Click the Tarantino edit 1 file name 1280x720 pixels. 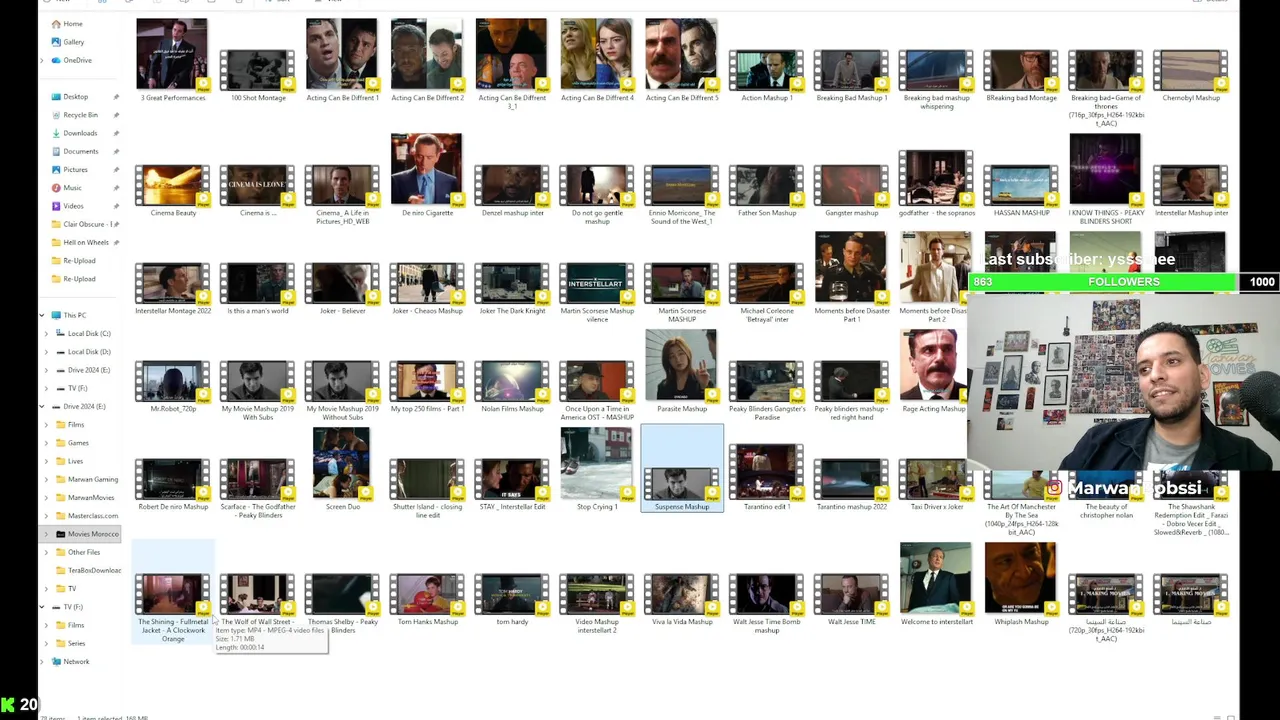(767, 507)
